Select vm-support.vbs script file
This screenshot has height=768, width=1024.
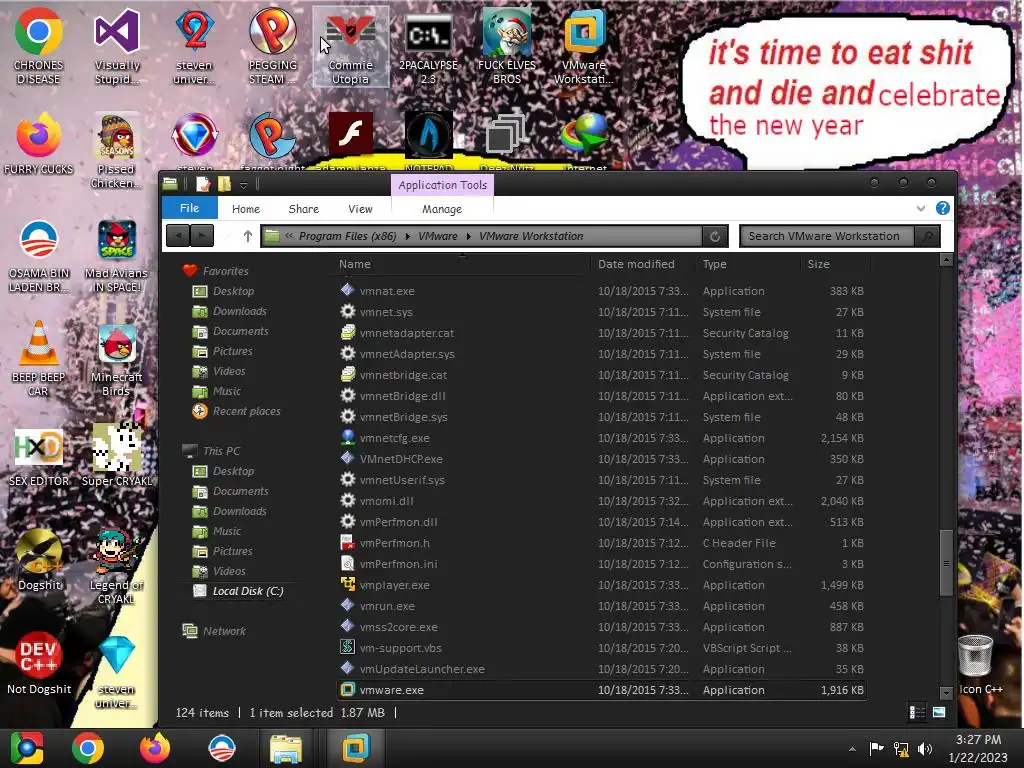(x=602, y=648)
